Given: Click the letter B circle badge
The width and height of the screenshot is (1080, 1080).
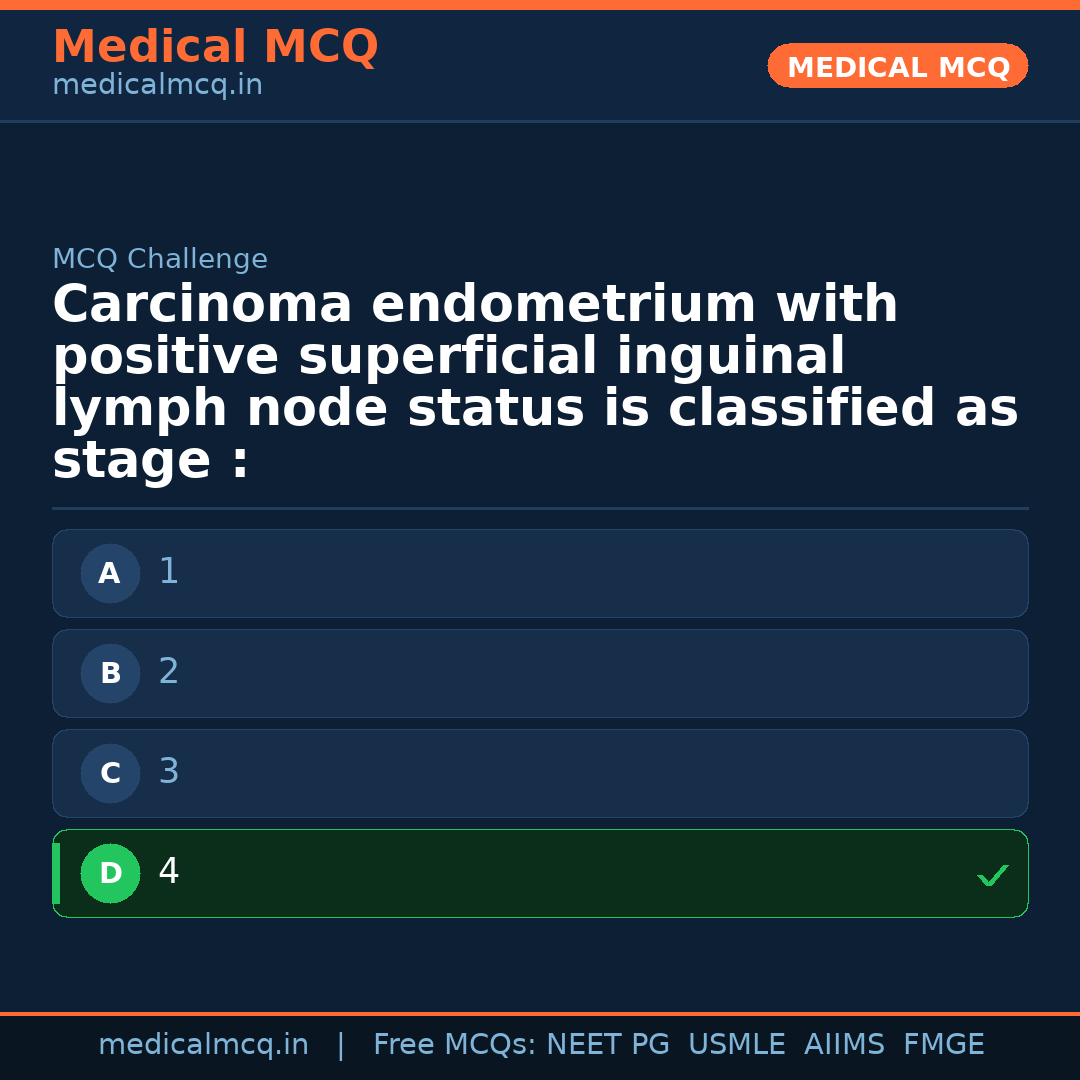Looking at the screenshot, I should click(x=110, y=674).
